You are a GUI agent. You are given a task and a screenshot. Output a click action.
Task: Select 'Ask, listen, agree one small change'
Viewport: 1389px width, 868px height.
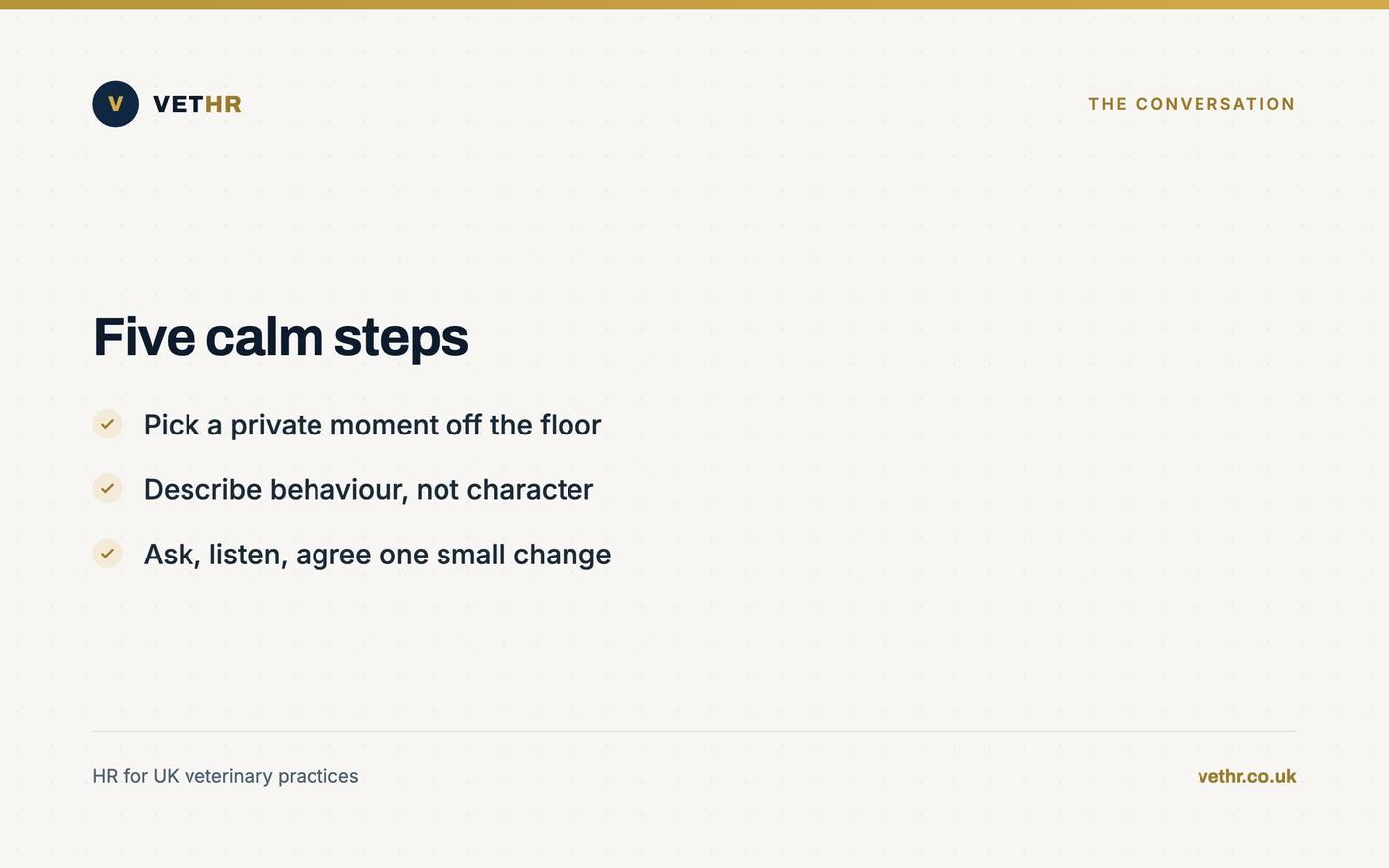[x=377, y=555]
